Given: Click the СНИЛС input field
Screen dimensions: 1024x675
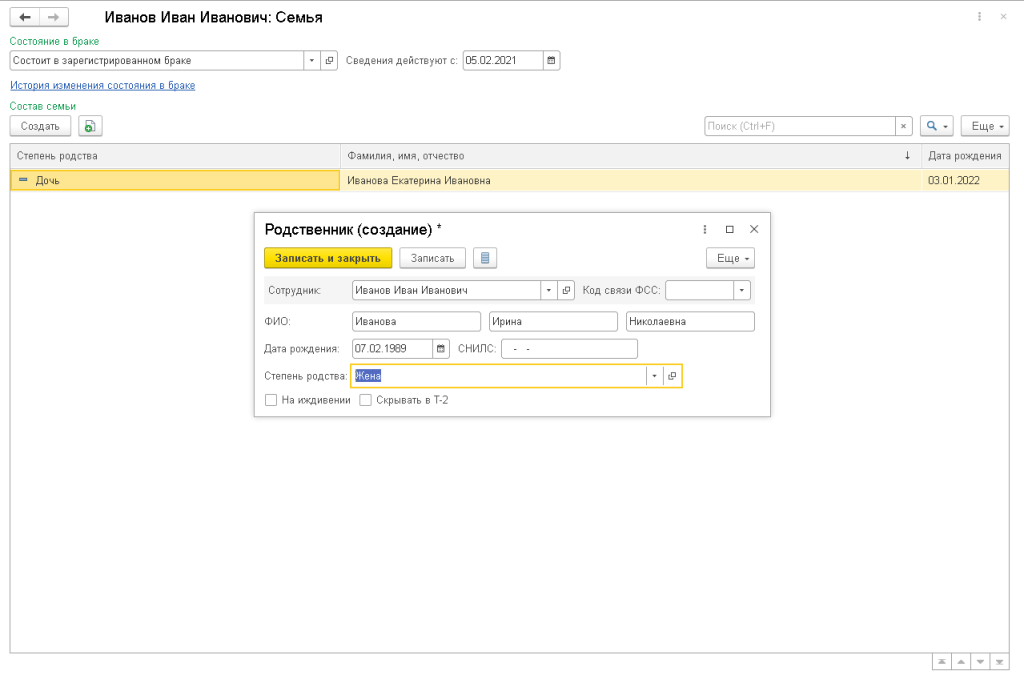Looking at the screenshot, I should click(568, 349).
